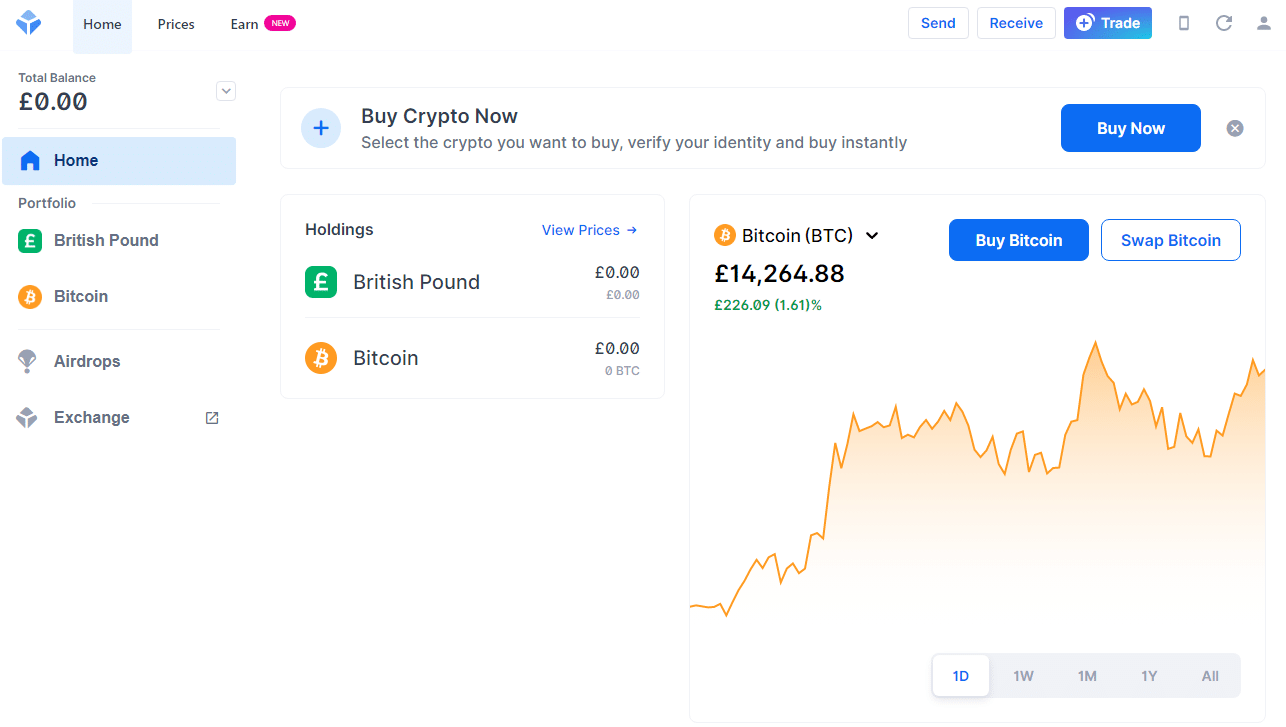Image resolution: width=1286 pixels, height=727 pixels.
Task: Click the Swap Bitcoin button
Action: pyautogui.click(x=1171, y=240)
